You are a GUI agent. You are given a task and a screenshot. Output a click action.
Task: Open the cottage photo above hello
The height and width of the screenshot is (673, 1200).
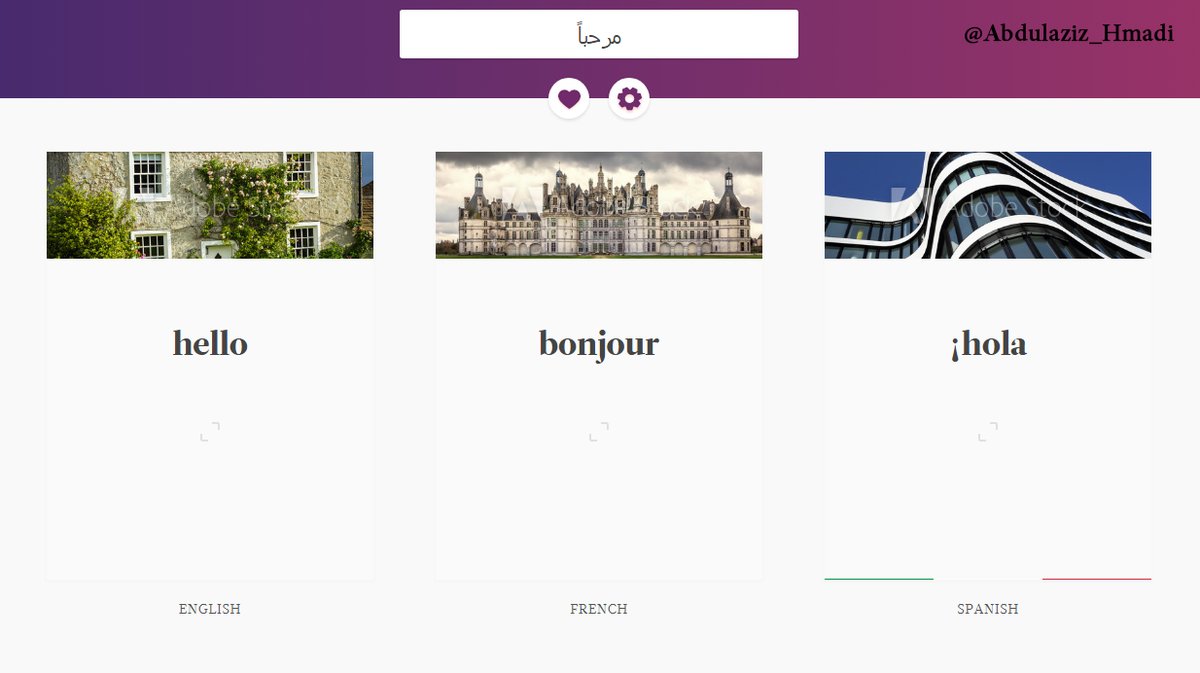coord(210,205)
